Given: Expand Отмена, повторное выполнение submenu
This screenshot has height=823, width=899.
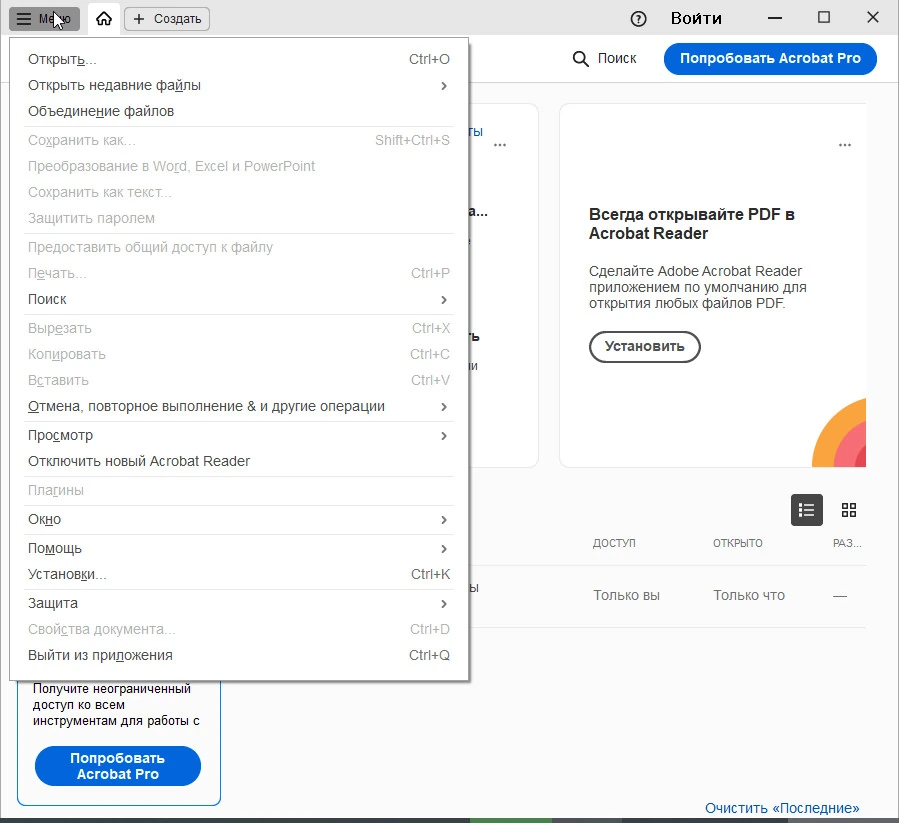Looking at the screenshot, I should click(x=239, y=407).
